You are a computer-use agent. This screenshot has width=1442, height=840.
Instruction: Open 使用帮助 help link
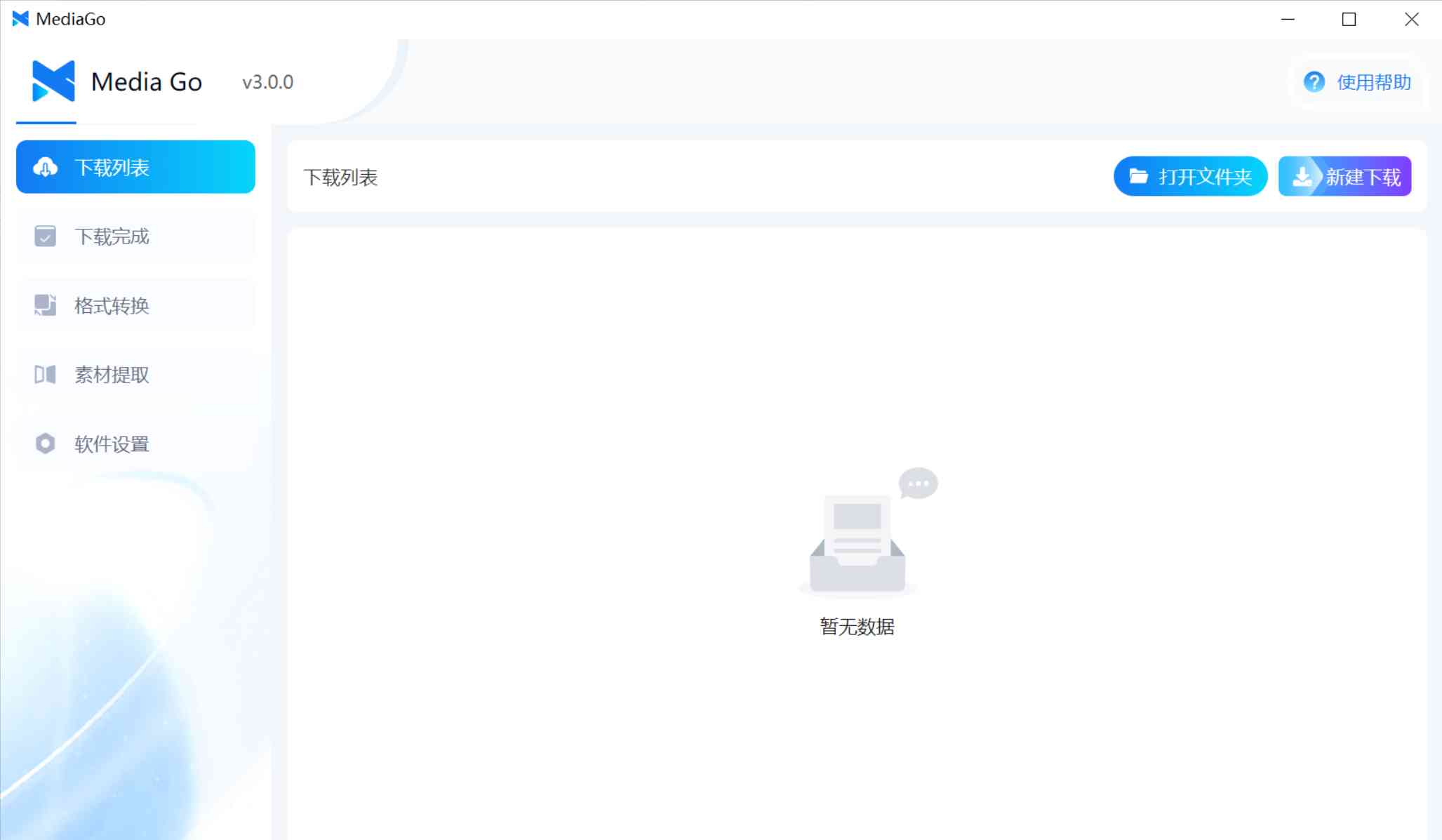[1357, 82]
